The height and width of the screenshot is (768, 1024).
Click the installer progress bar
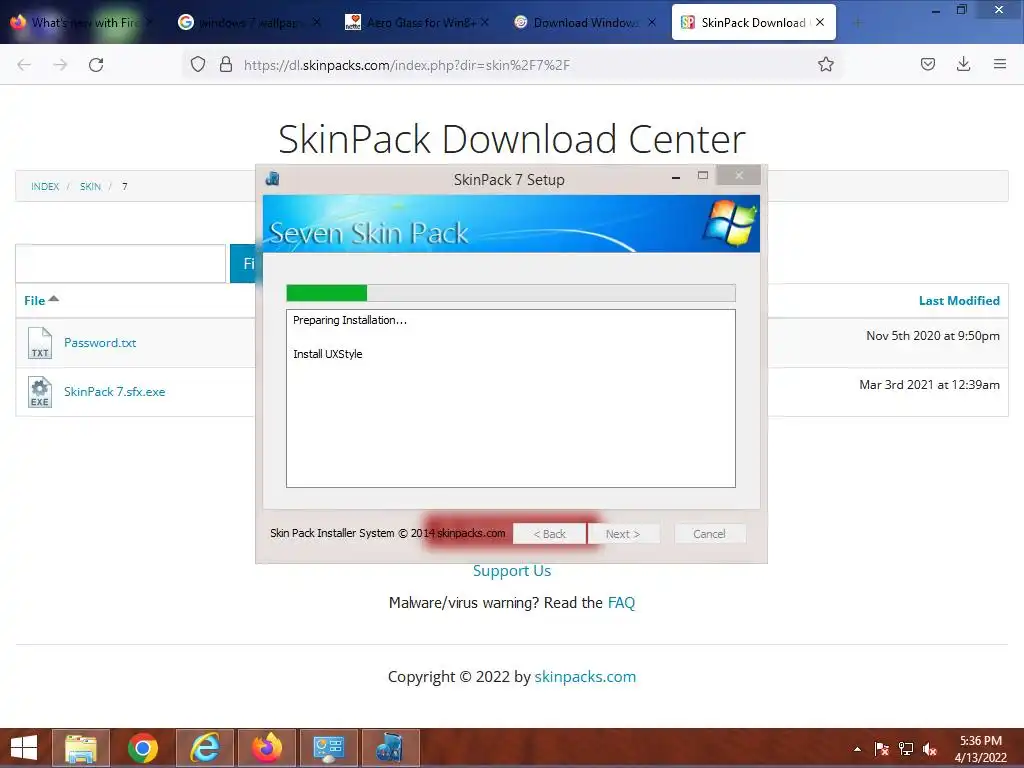tap(511, 293)
